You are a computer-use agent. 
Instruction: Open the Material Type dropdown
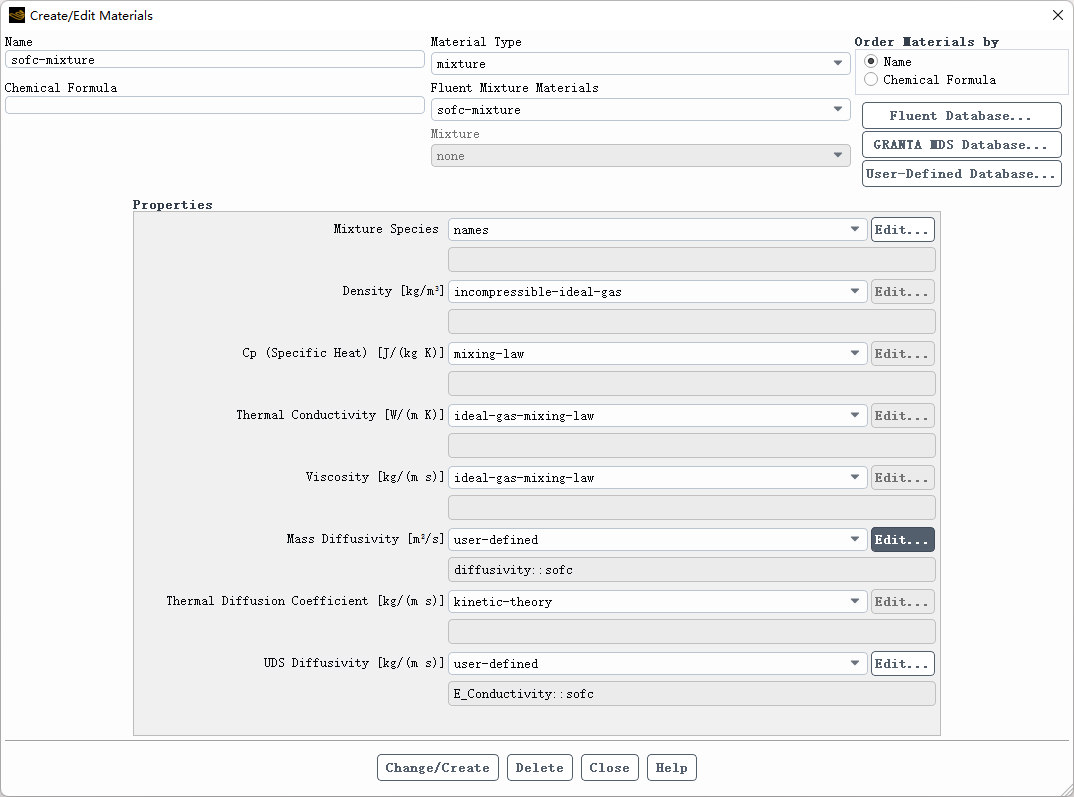640,64
